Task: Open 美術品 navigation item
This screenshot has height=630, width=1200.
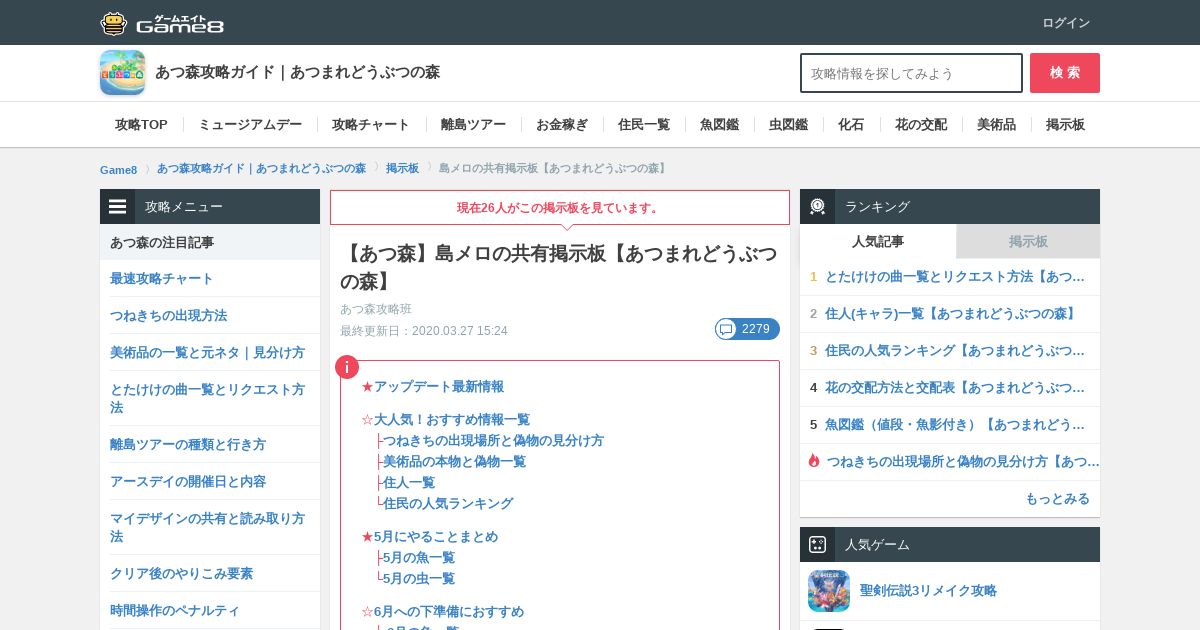Action: click(997, 124)
